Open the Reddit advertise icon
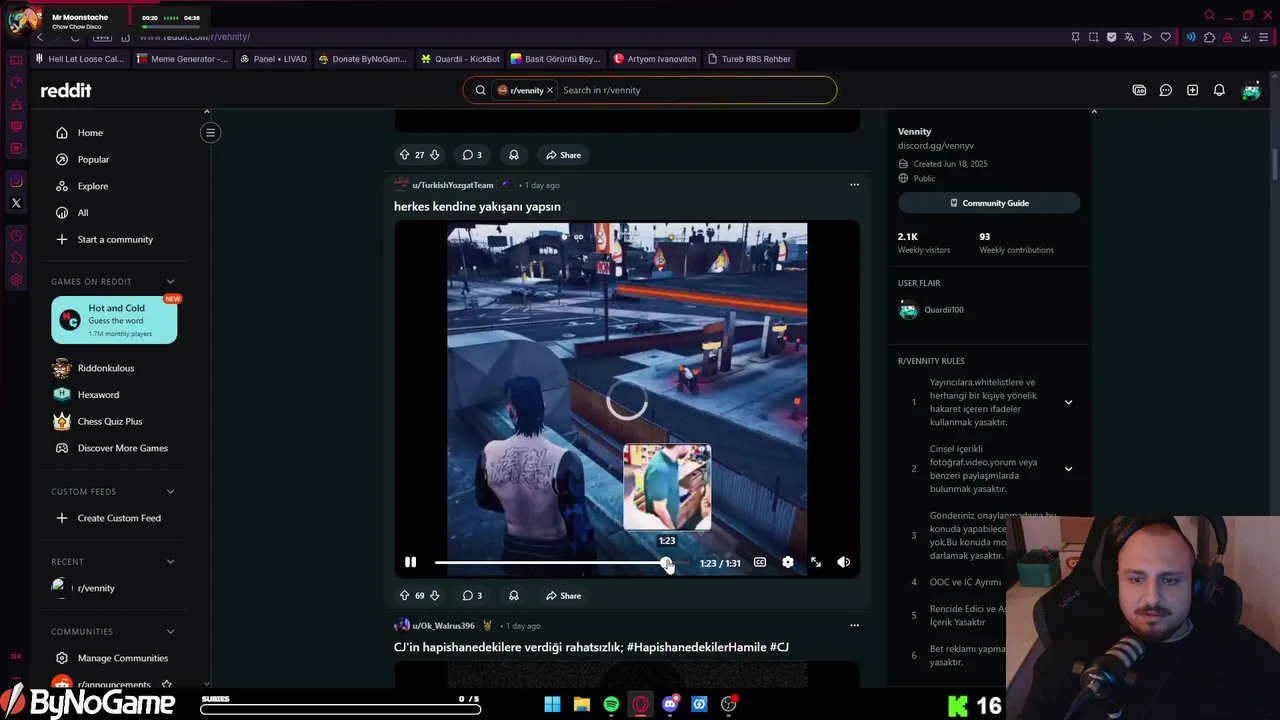The height and width of the screenshot is (720, 1280). click(1139, 90)
